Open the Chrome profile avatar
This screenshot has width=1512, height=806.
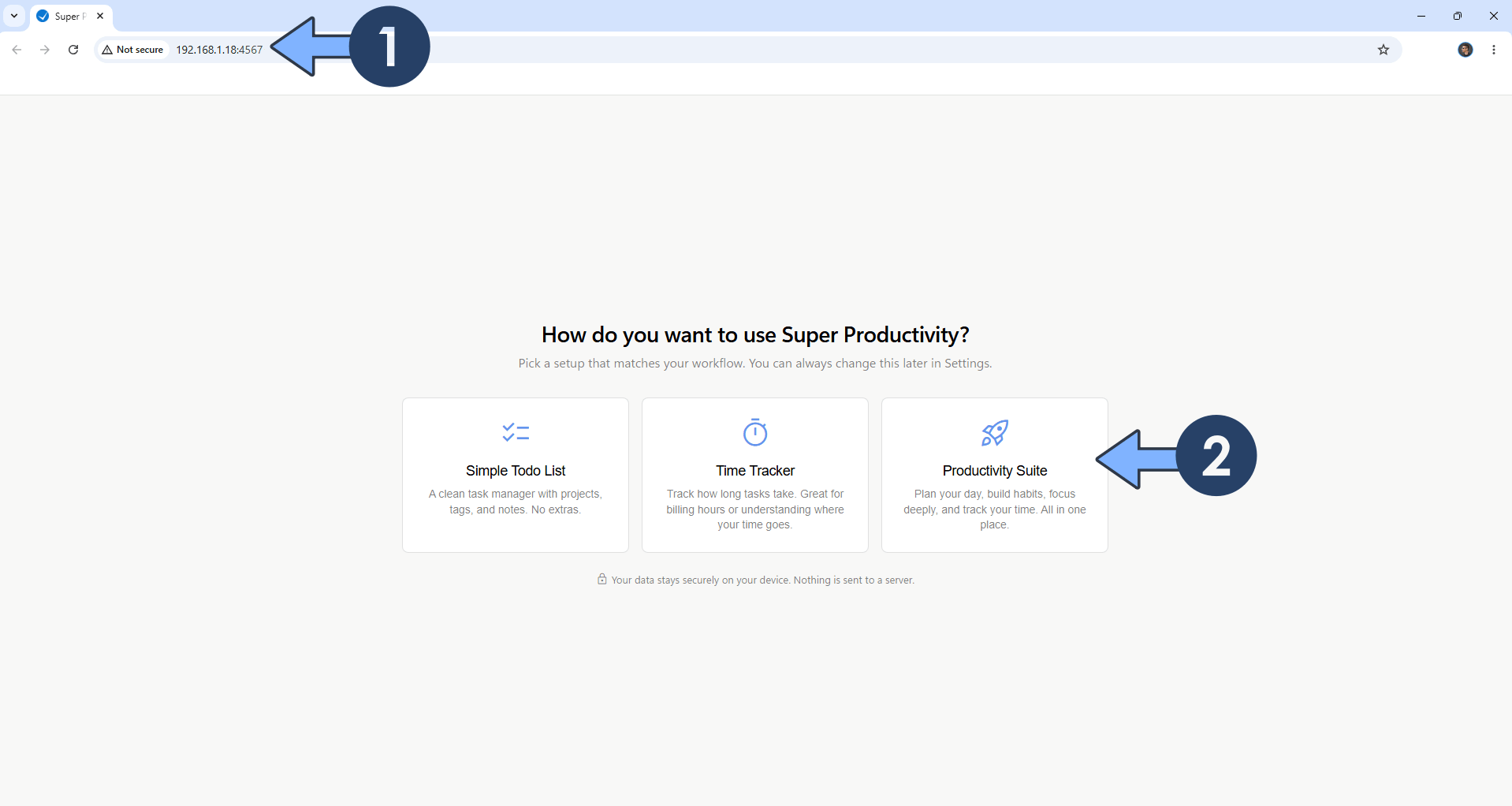point(1465,50)
